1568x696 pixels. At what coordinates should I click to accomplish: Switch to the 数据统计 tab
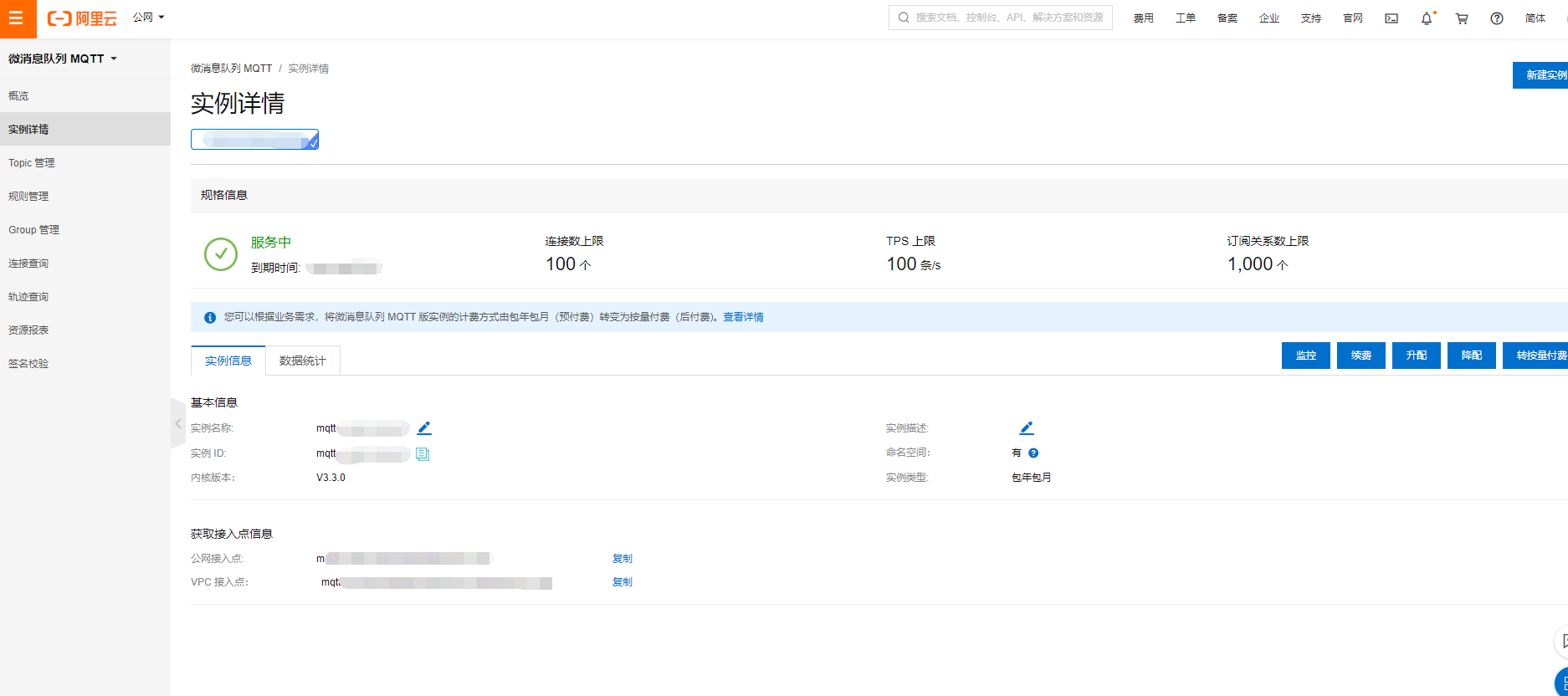click(x=303, y=361)
